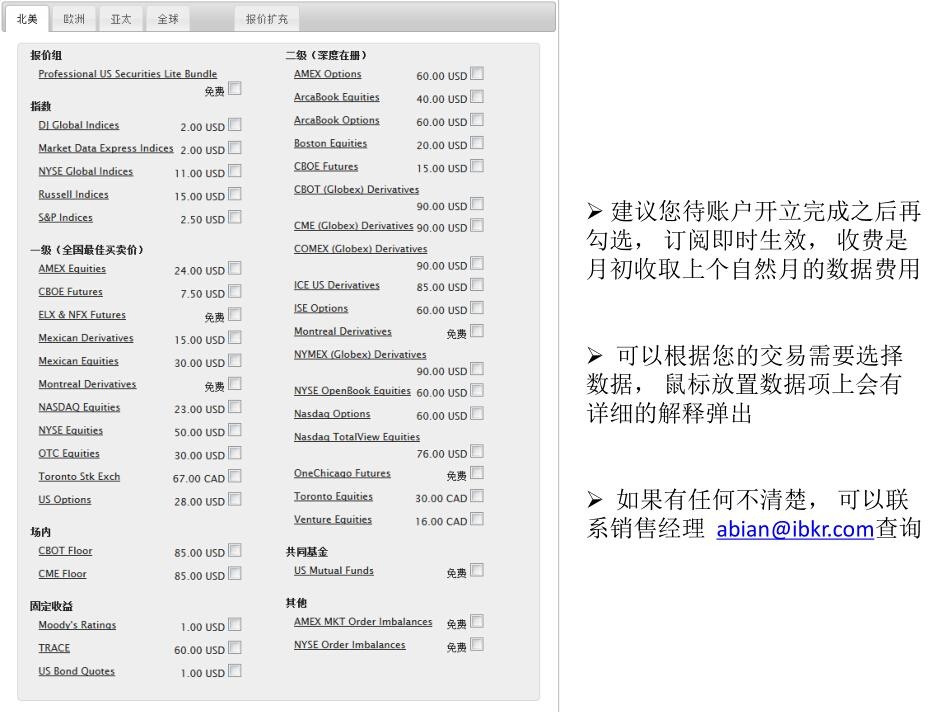Tick the CBOT Floor checkbox
Image resolution: width=929 pixels, height=712 pixels.
[235, 550]
